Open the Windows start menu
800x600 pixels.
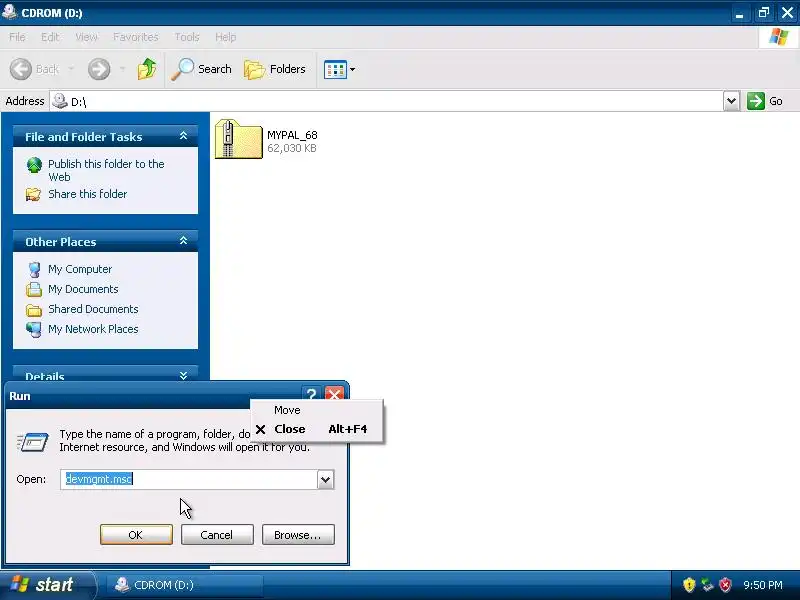[47, 585]
